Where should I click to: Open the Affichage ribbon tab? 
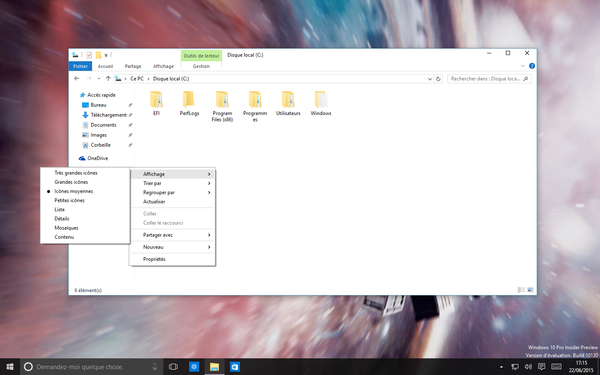[163, 66]
